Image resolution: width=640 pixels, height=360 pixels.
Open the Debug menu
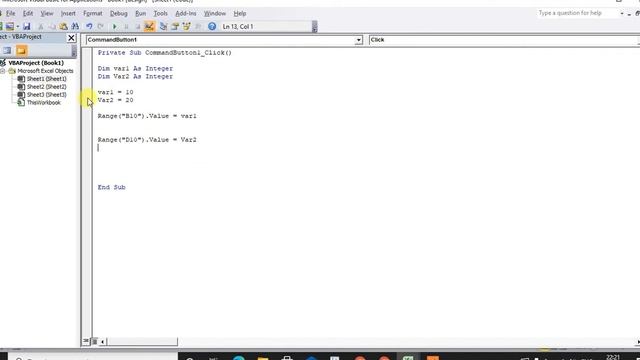119,13
